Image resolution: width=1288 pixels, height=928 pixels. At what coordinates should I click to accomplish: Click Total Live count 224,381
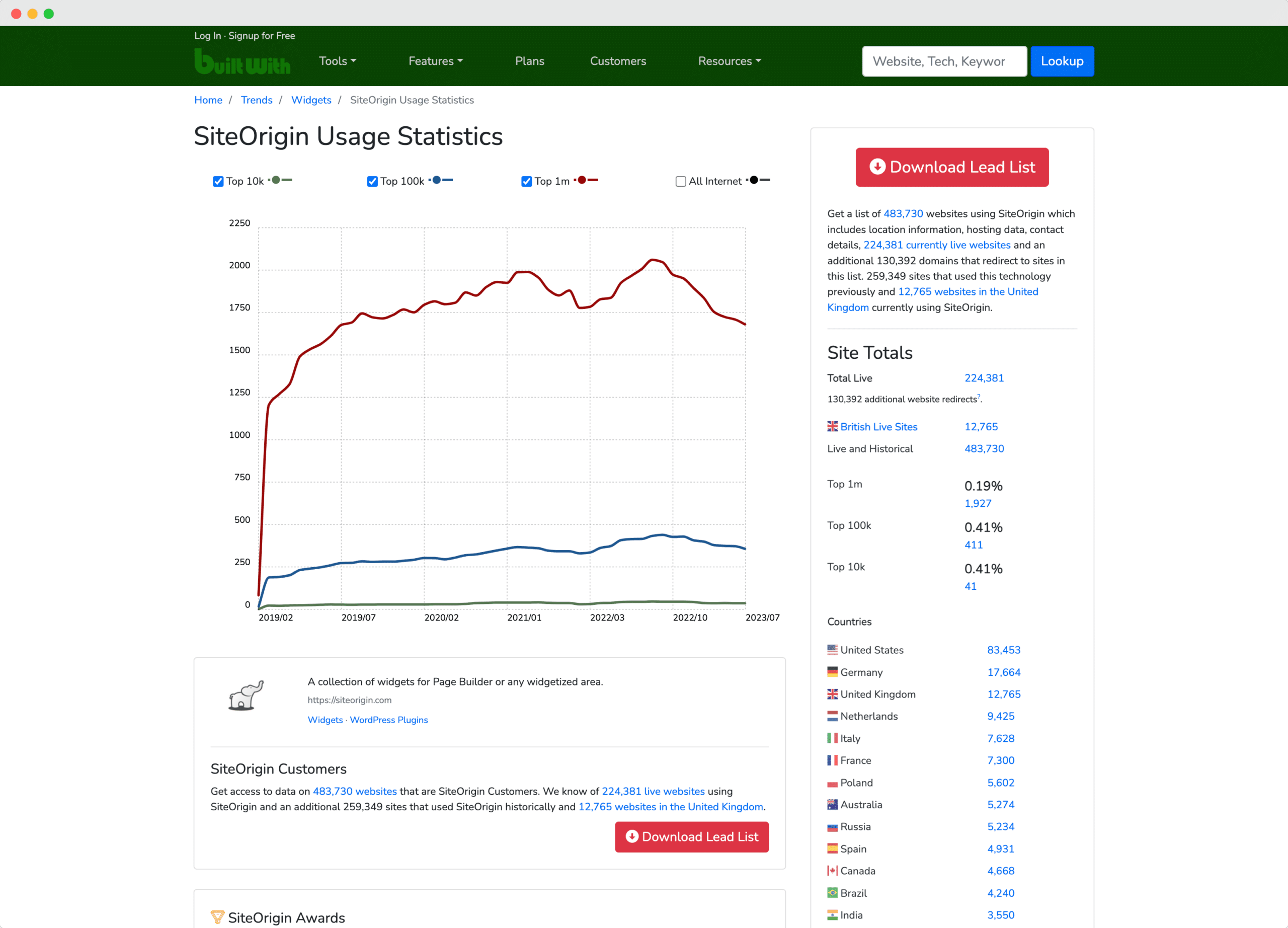984,377
